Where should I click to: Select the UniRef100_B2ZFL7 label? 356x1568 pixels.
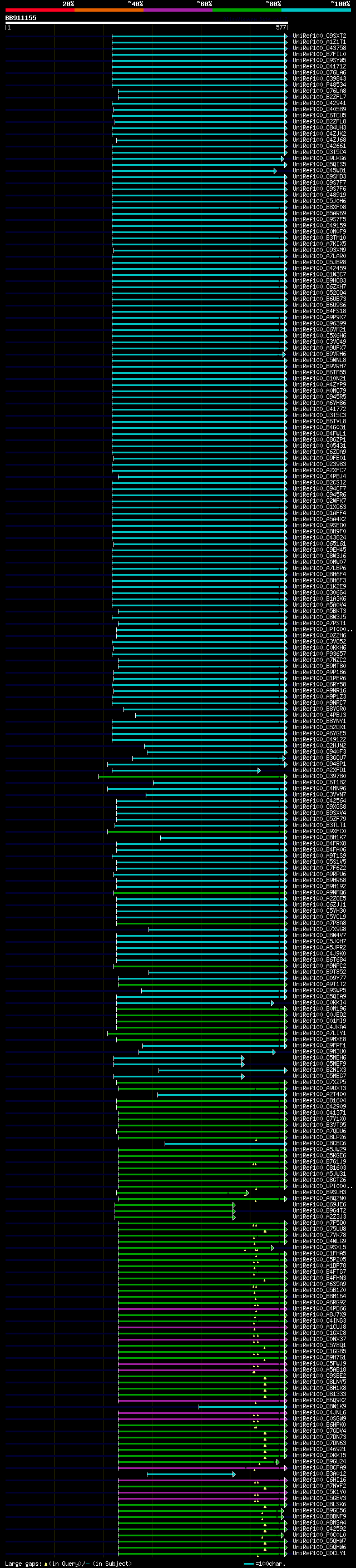pos(319,97)
